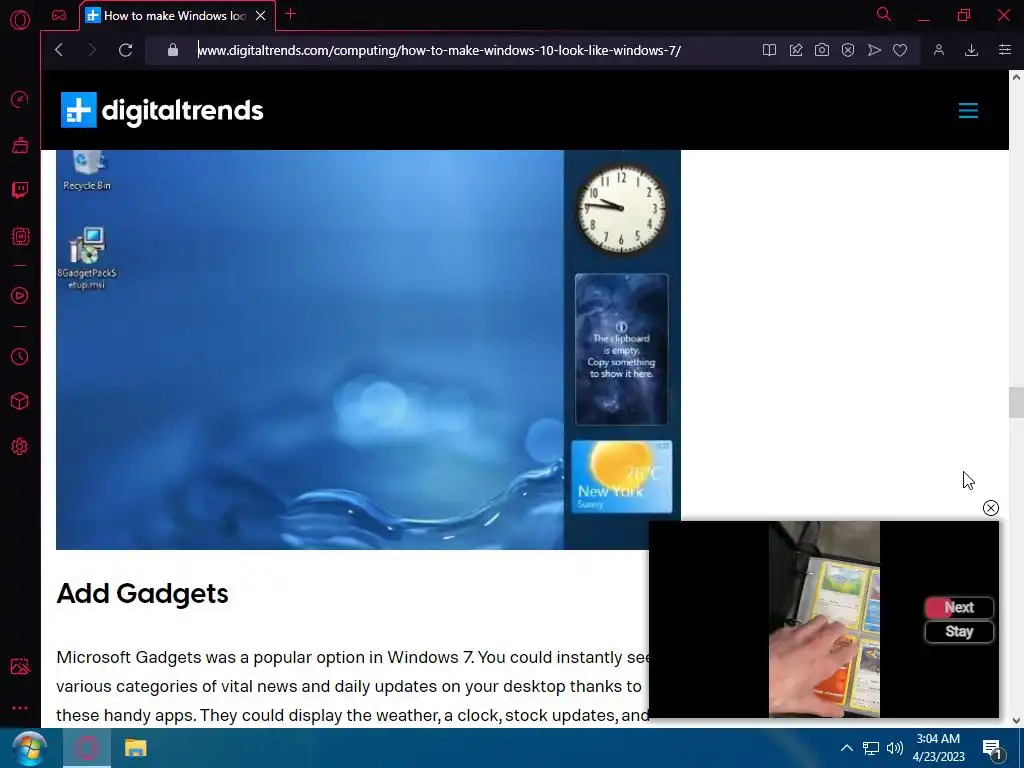Screen dimensions: 1024x768
Task: Open Settings gear in sidebar
Action: point(20,447)
